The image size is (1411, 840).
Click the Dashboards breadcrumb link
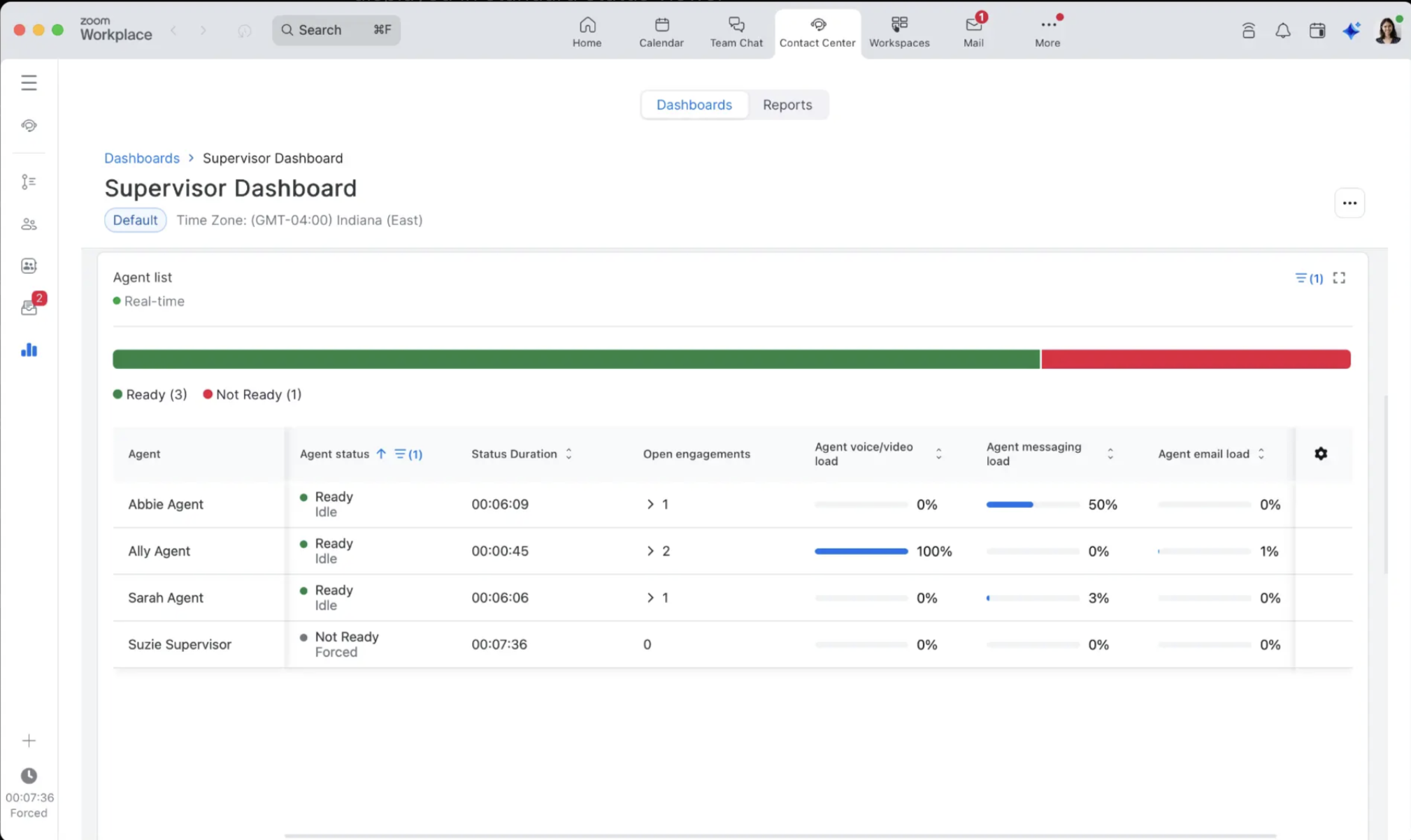point(142,158)
